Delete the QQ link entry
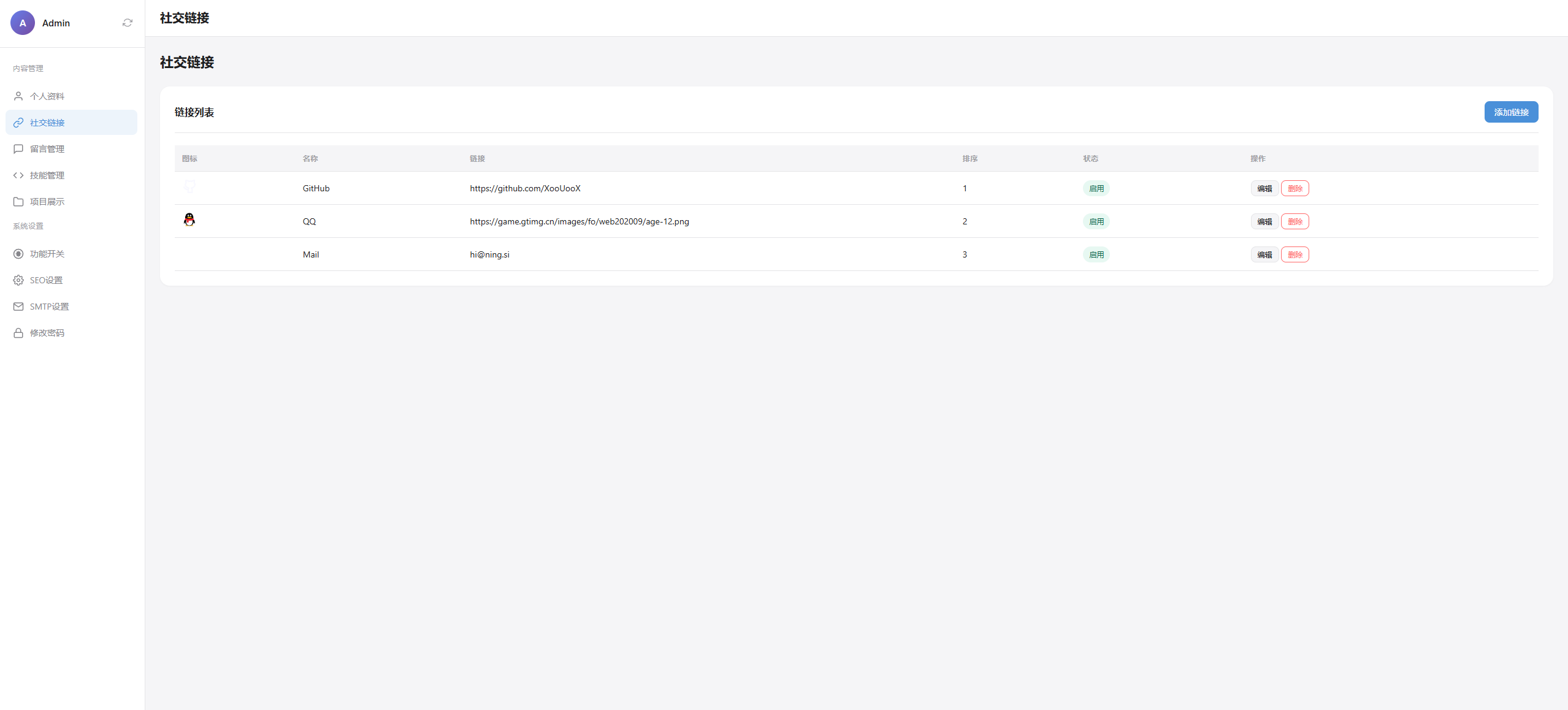This screenshot has height=710, width=1568. [x=1295, y=221]
